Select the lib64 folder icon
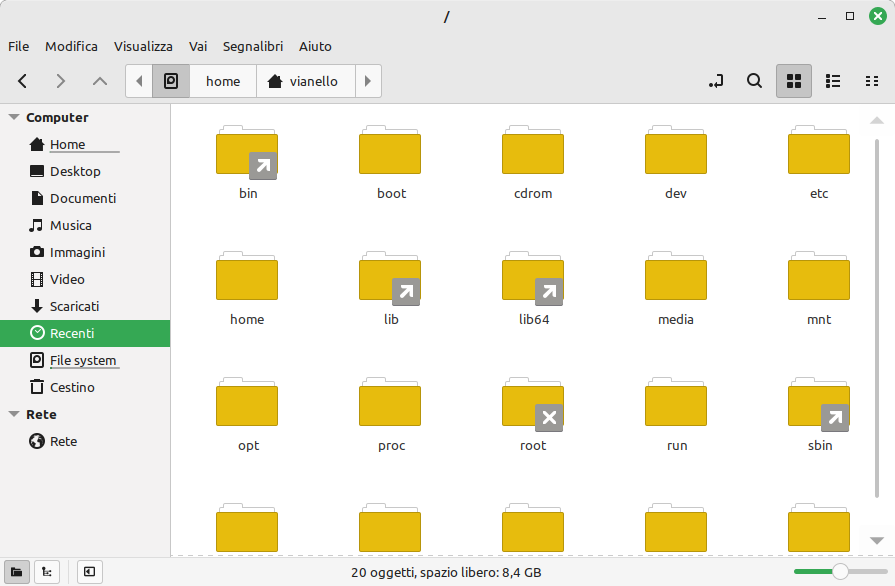This screenshot has height=586, width=895. click(533, 277)
